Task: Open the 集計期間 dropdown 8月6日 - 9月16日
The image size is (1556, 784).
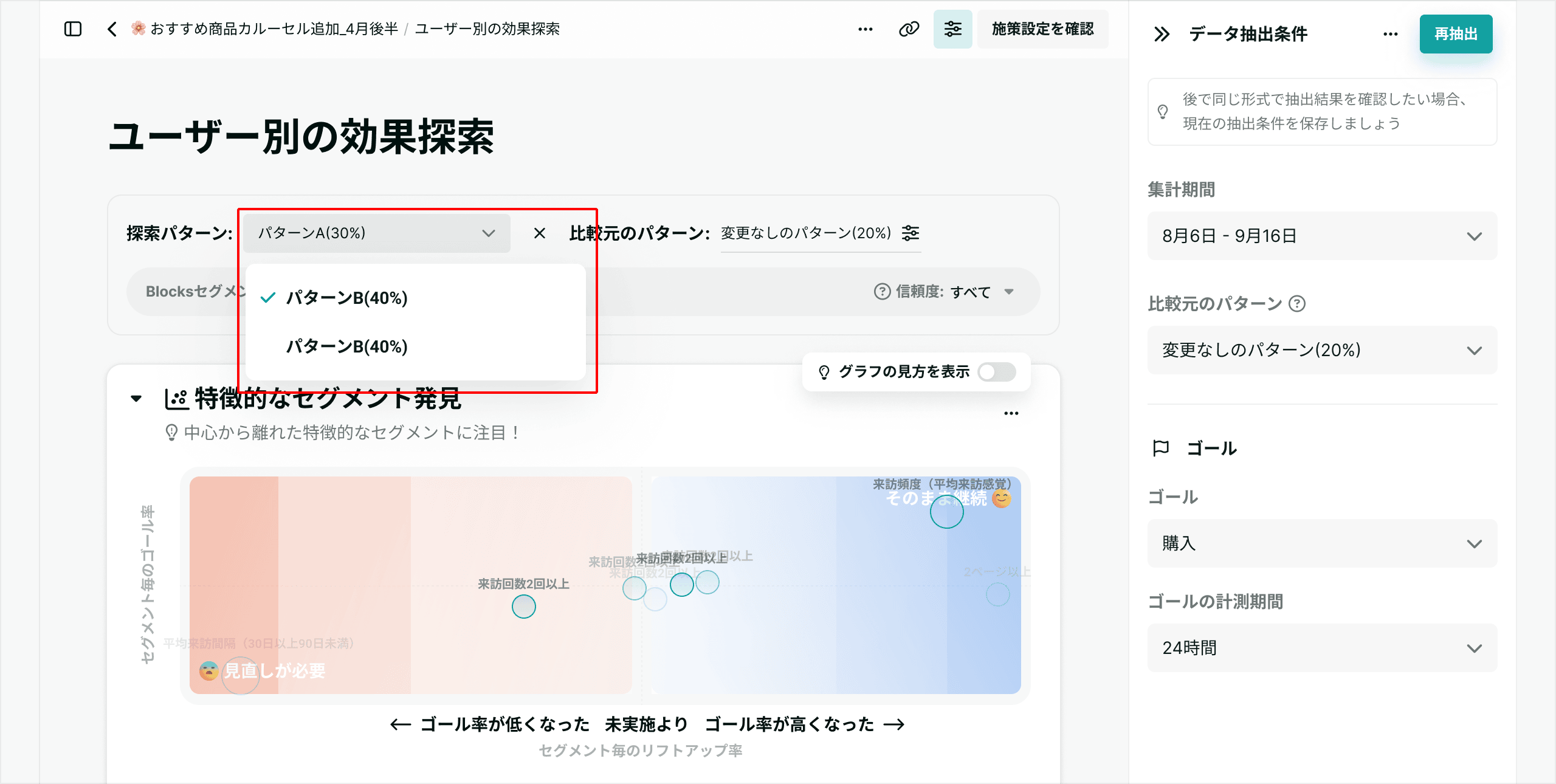Action: [1322, 236]
